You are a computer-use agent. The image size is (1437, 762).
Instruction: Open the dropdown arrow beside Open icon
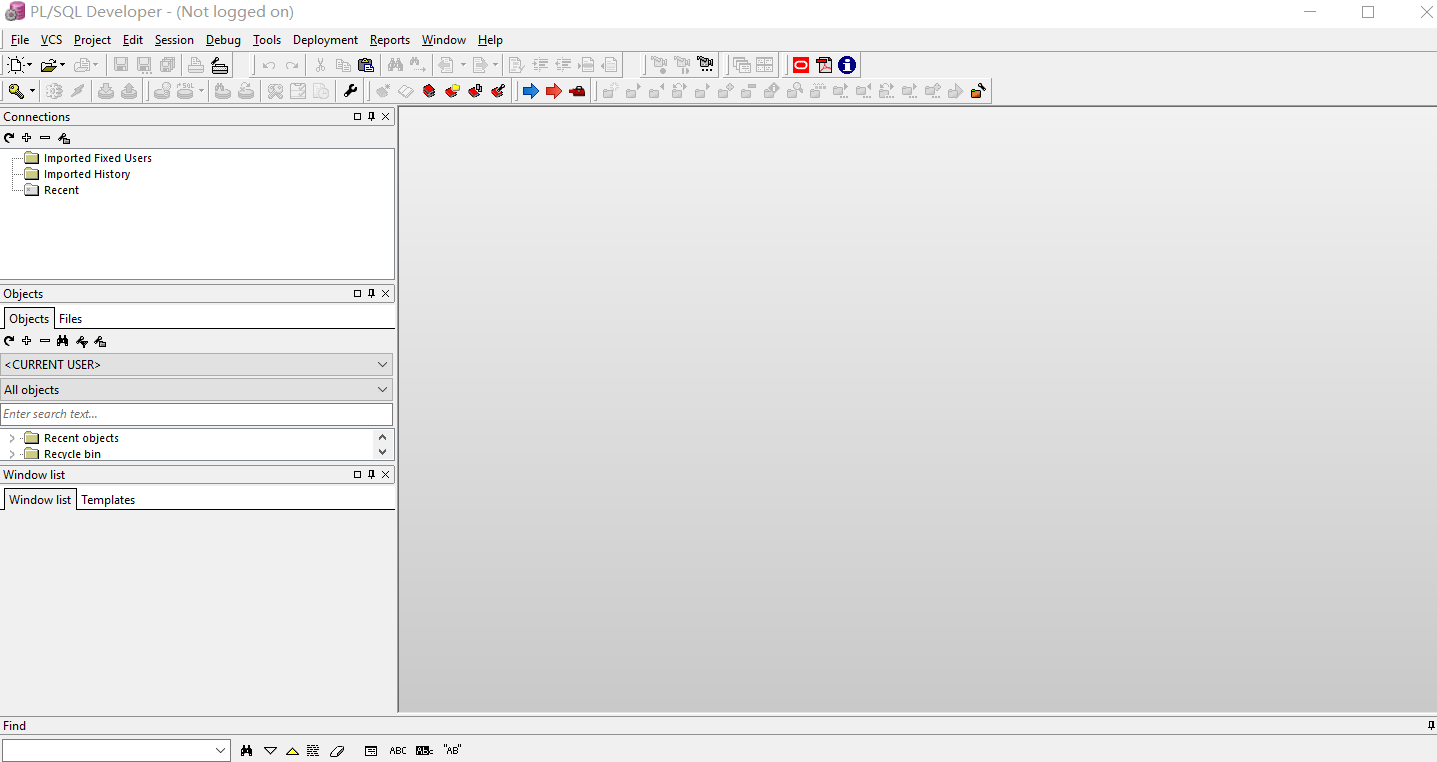(x=62, y=65)
